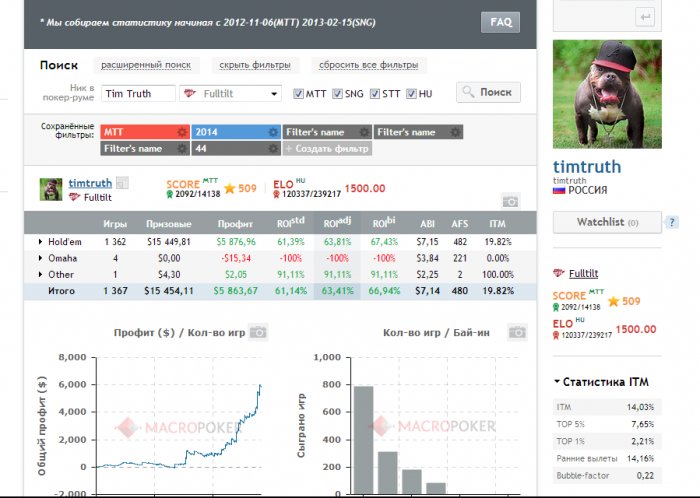Click the Поиск search button
This screenshot has width=700, height=498.
click(x=488, y=92)
